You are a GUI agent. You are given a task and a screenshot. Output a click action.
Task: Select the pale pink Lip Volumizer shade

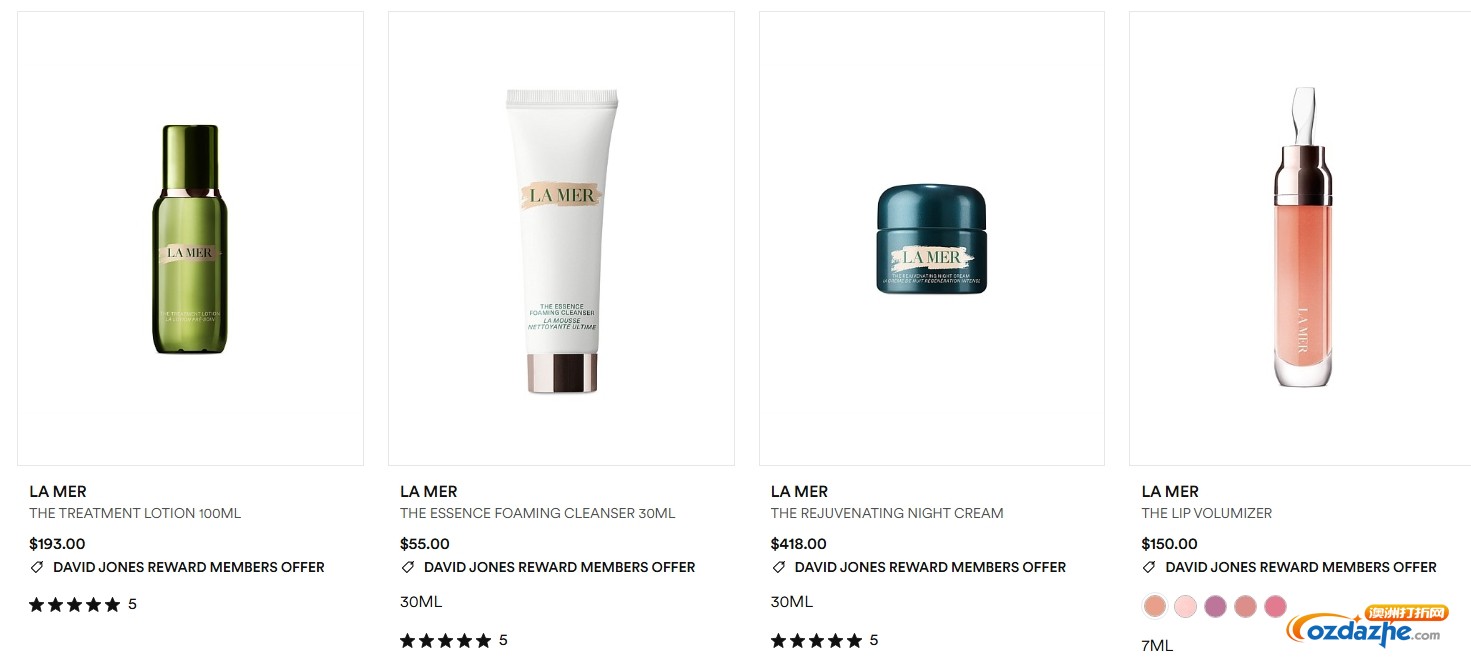[x=1185, y=606]
